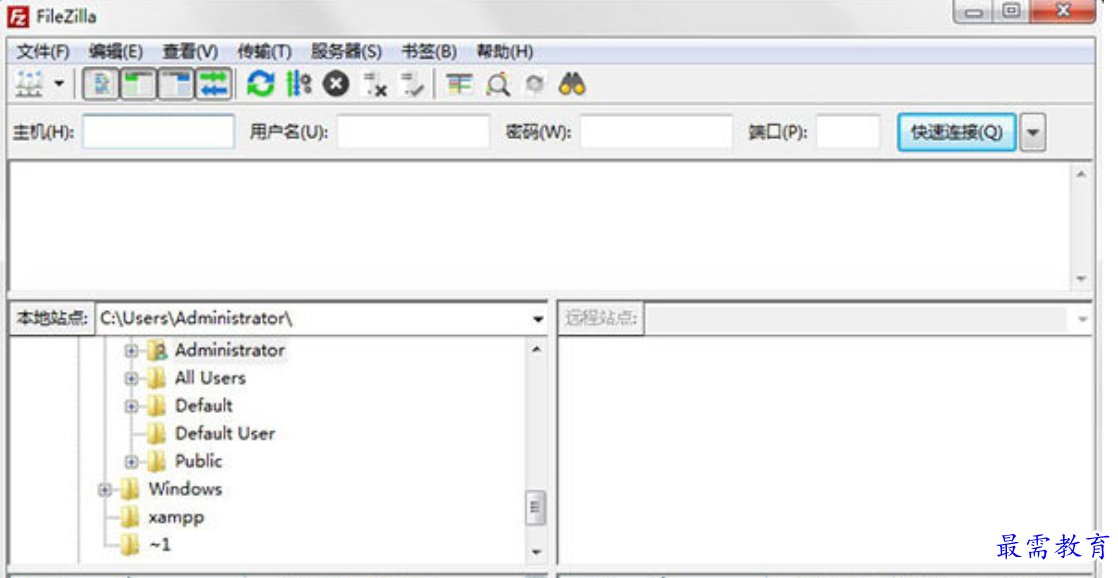
Task: Open the 文件(F) menu
Action: point(43,51)
